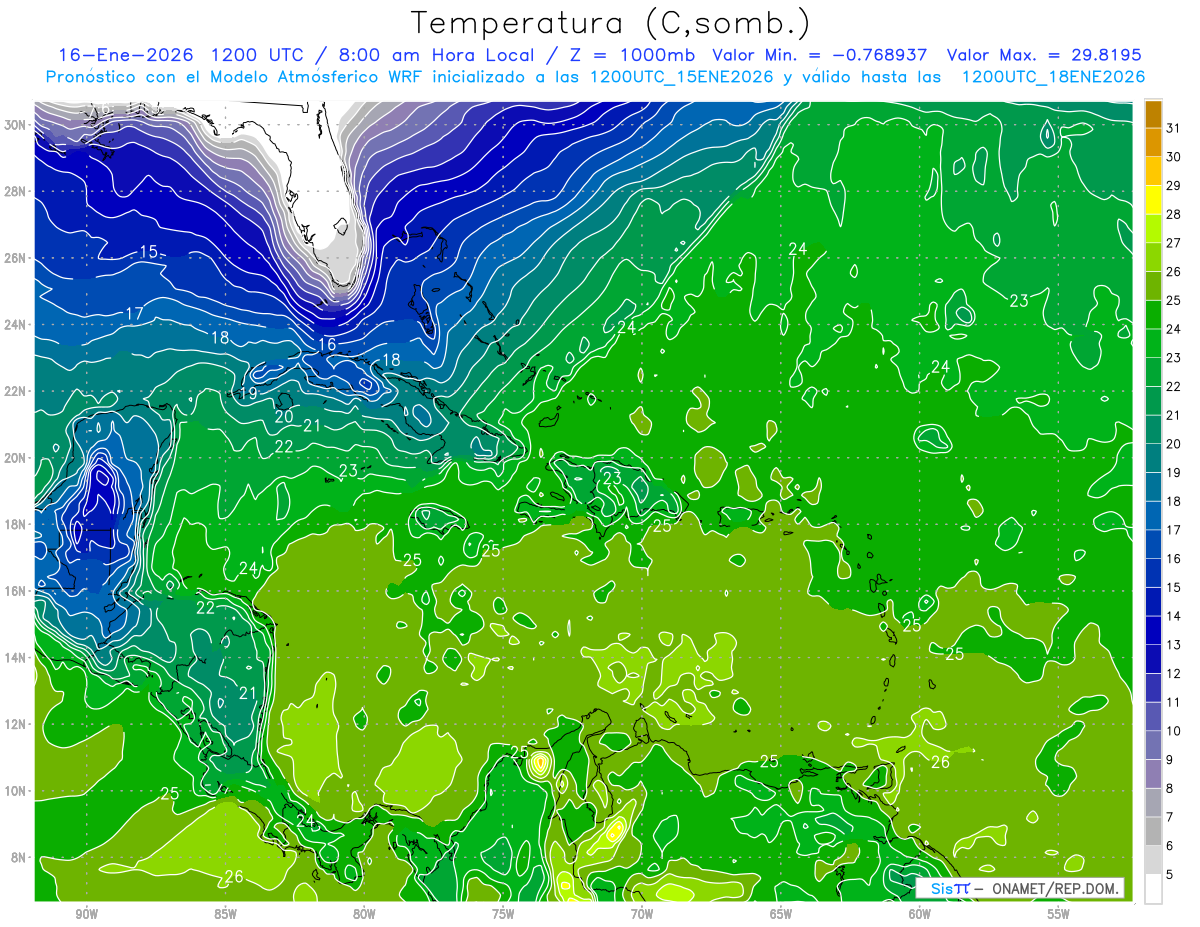This screenshot has height=927, width=1200.
Task: Click colorbar legend value "28"
Action: 1174,214
